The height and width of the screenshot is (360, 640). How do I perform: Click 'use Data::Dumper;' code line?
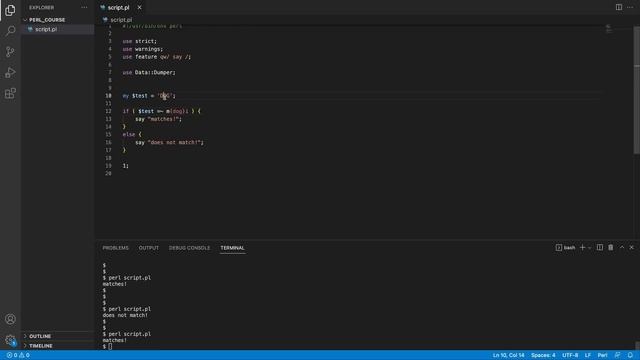tap(149, 72)
